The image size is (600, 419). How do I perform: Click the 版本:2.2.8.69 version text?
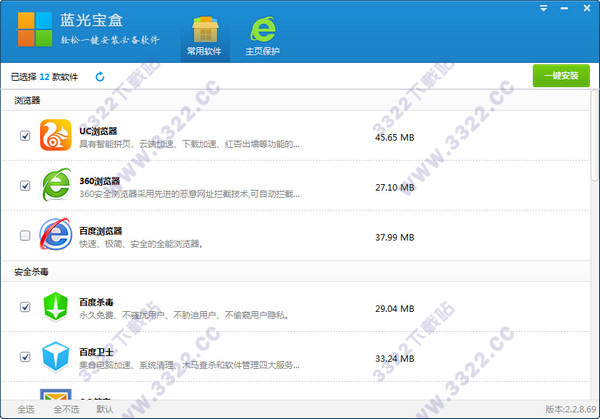coord(571,409)
